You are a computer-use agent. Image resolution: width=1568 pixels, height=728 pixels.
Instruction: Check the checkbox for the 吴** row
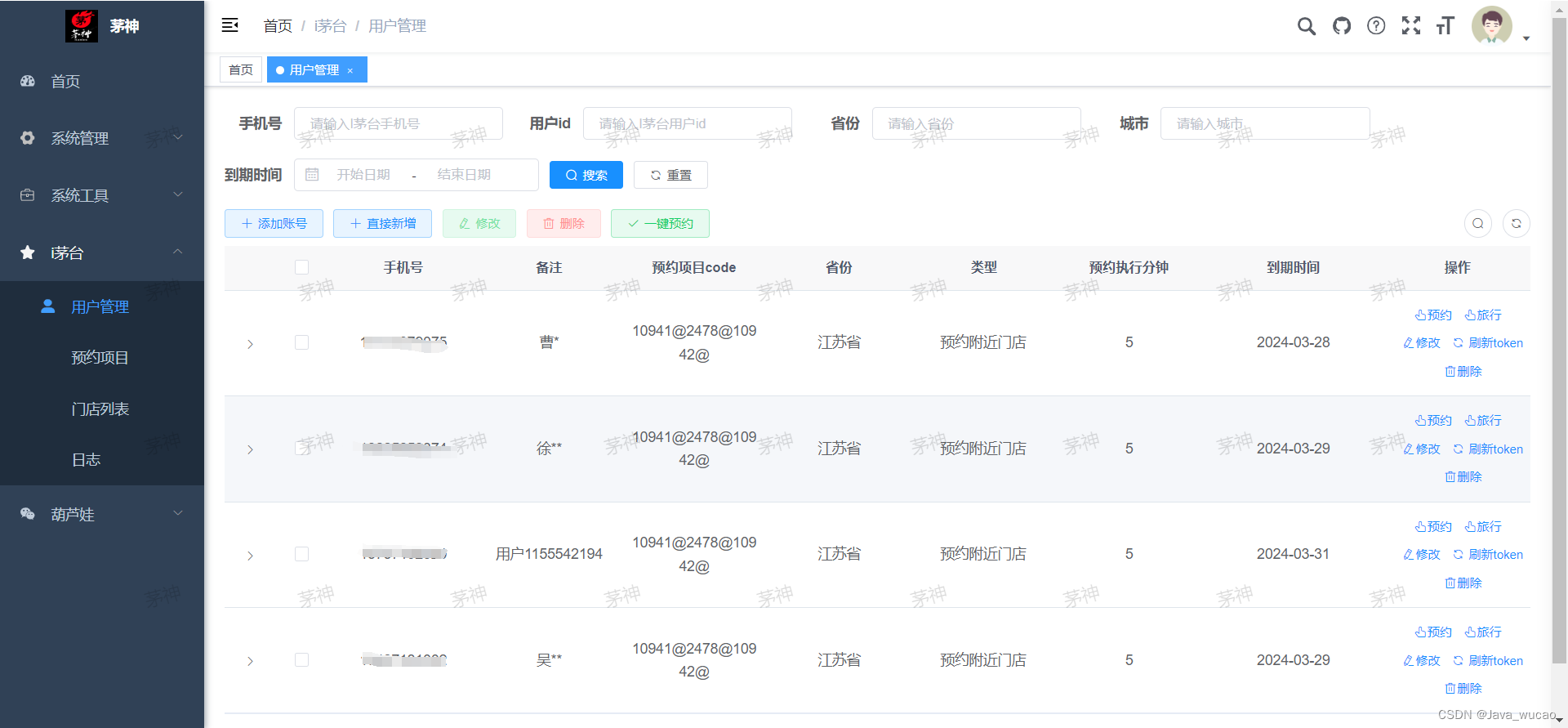(302, 659)
